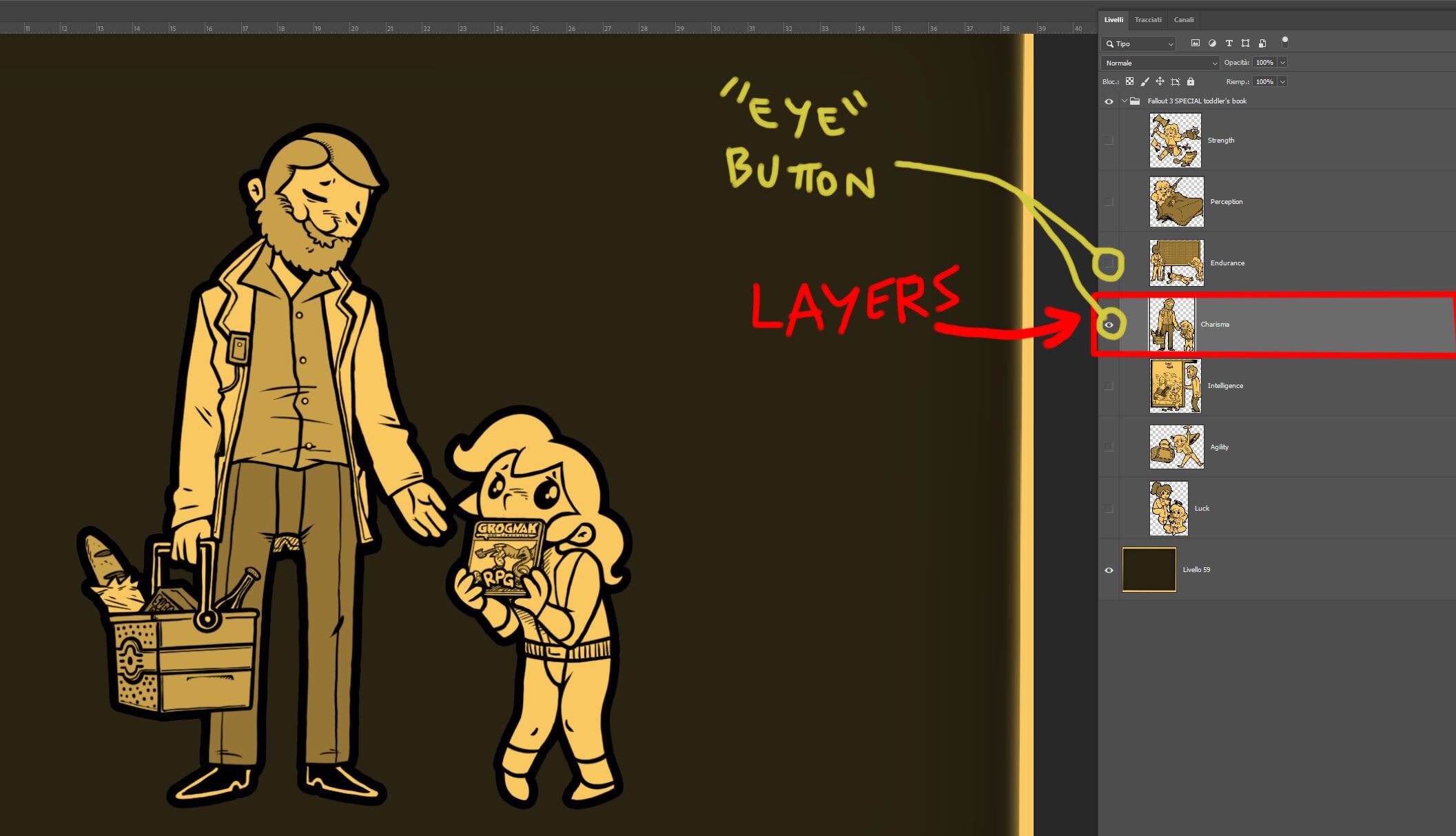
Task: Show the Luck layer
Action: [x=1109, y=508]
